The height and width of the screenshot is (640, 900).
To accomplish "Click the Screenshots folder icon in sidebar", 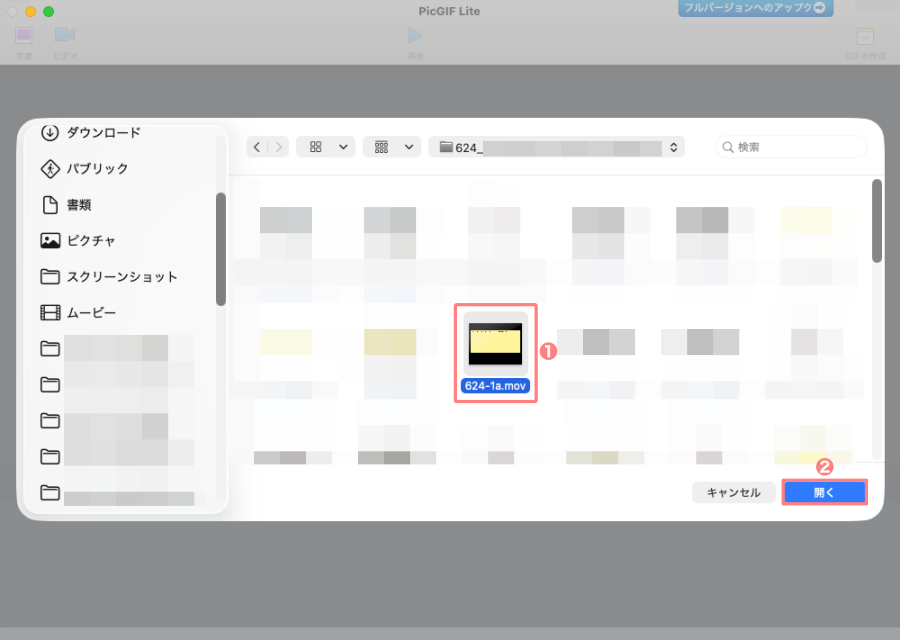I will (50, 277).
